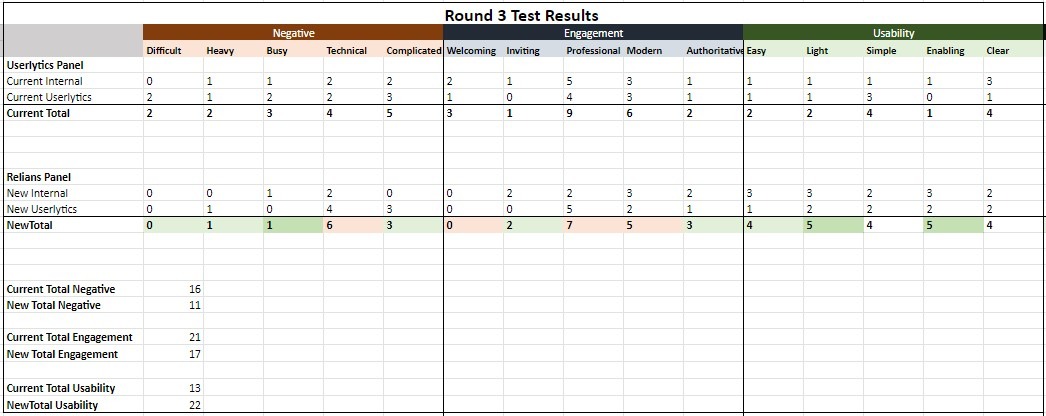Click the Current Total Usability label
The width and height of the screenshot is (1046, 416).
pos(61,388)
